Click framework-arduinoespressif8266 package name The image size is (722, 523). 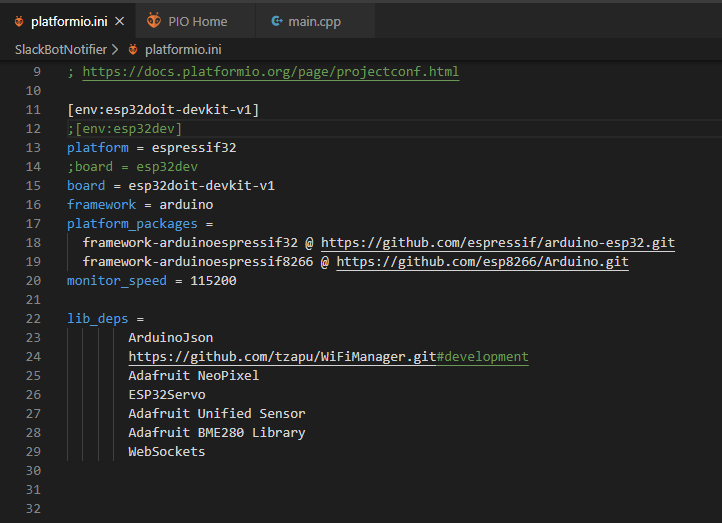[198, 262]
